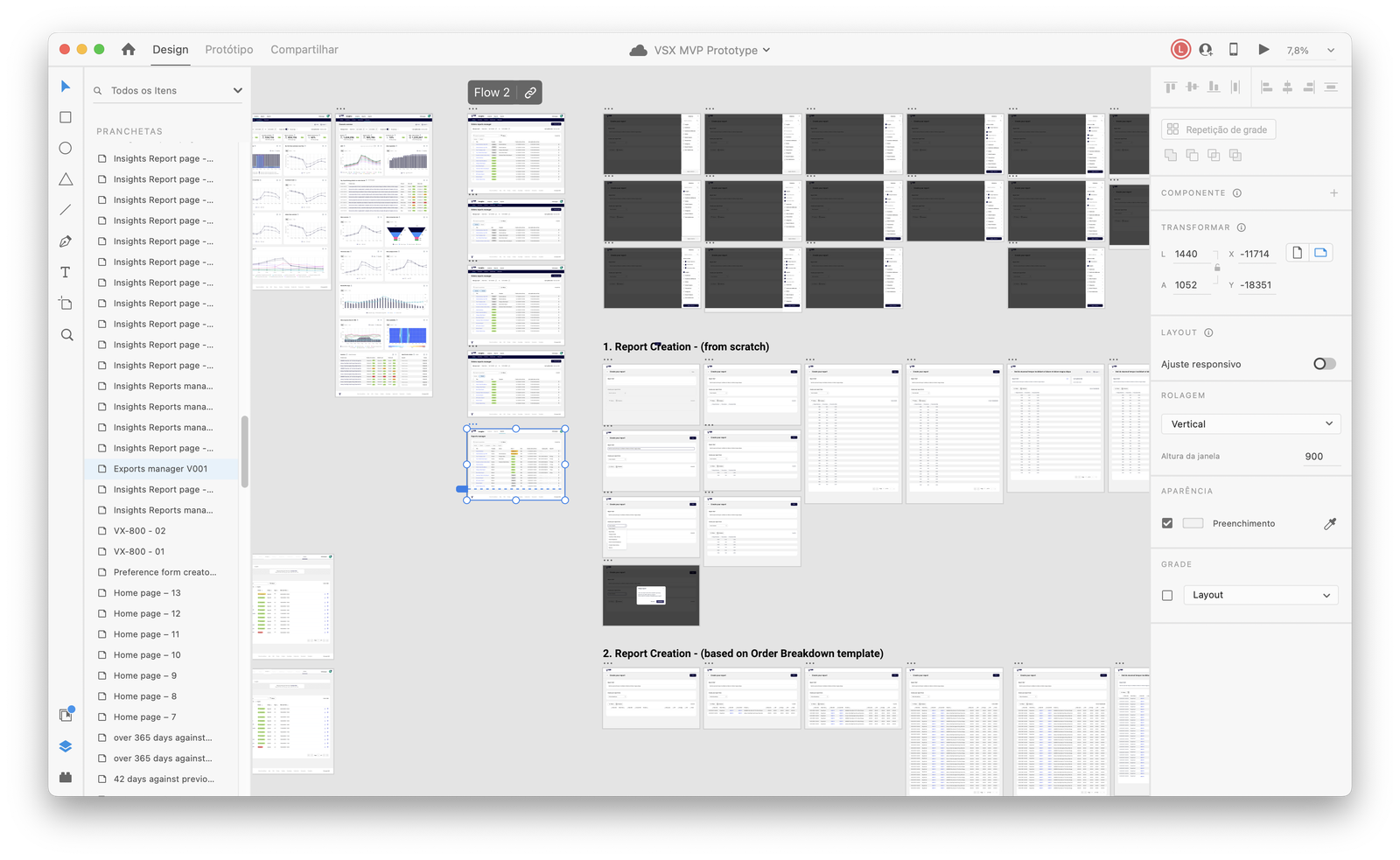Select the Rectangle tool
This screenshot has width=1400, height=860.
pyautogui.click(x=66, y=117)
